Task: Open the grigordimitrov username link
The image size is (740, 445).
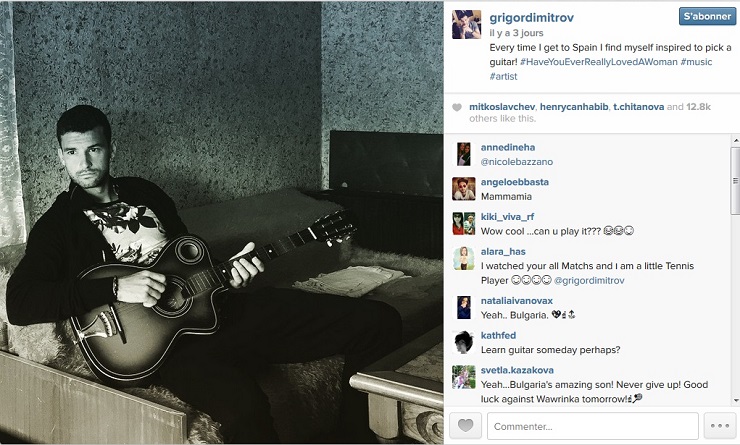Action: click(531, 18)
